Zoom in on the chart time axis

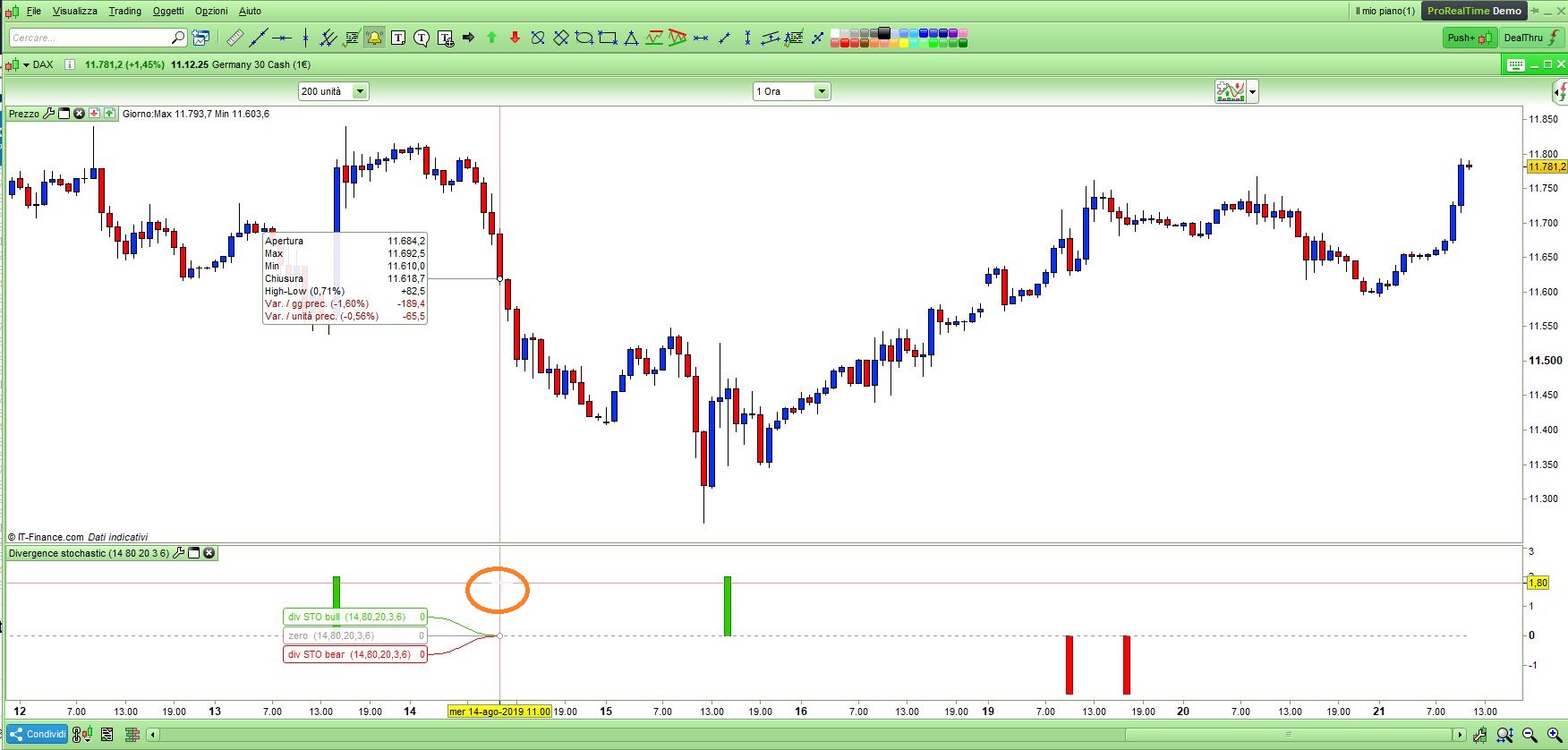[x=1555, y=735]
